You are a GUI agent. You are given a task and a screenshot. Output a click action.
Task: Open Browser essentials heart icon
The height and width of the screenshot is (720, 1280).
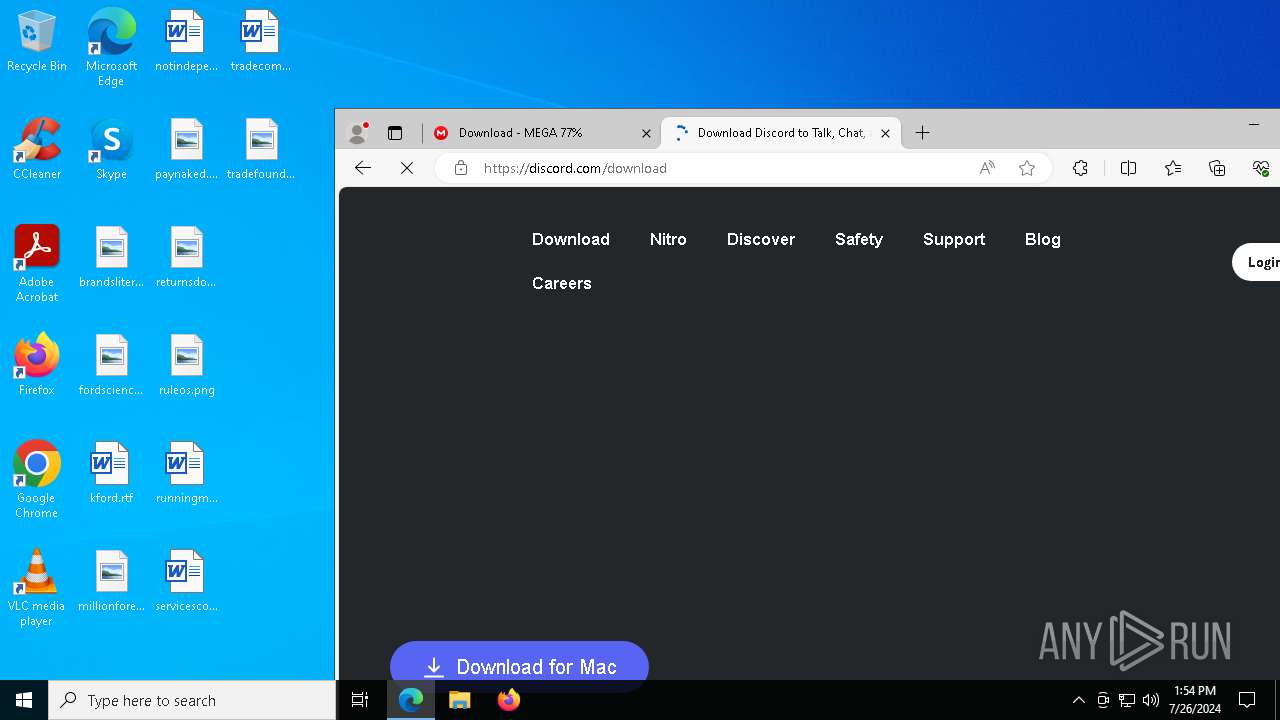(1261, 168)
